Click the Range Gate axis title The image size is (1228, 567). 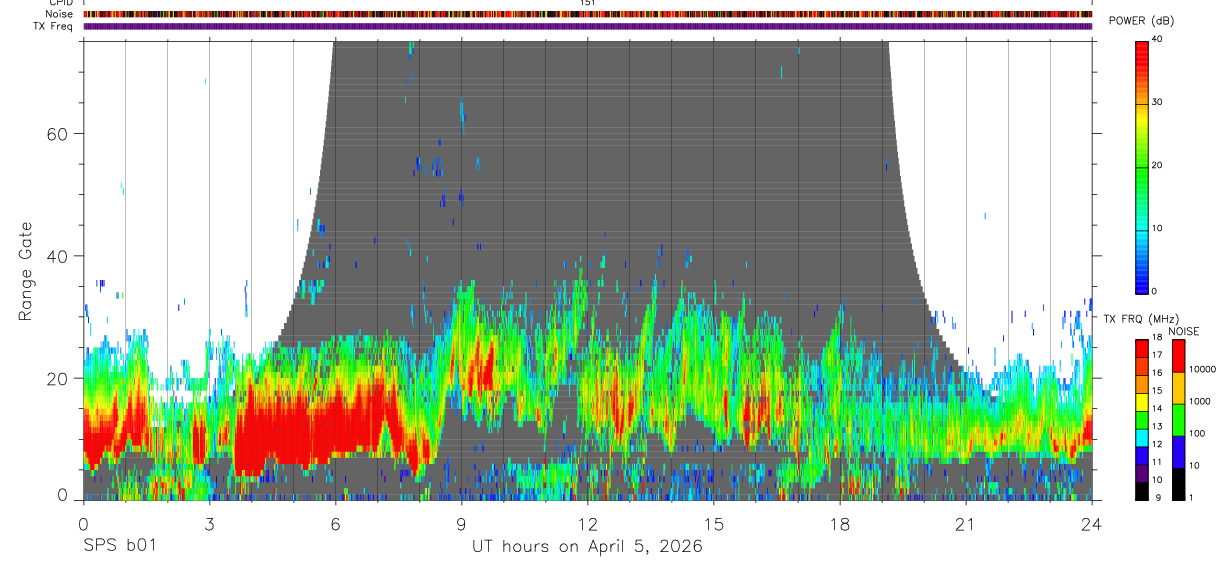(26, 269)
